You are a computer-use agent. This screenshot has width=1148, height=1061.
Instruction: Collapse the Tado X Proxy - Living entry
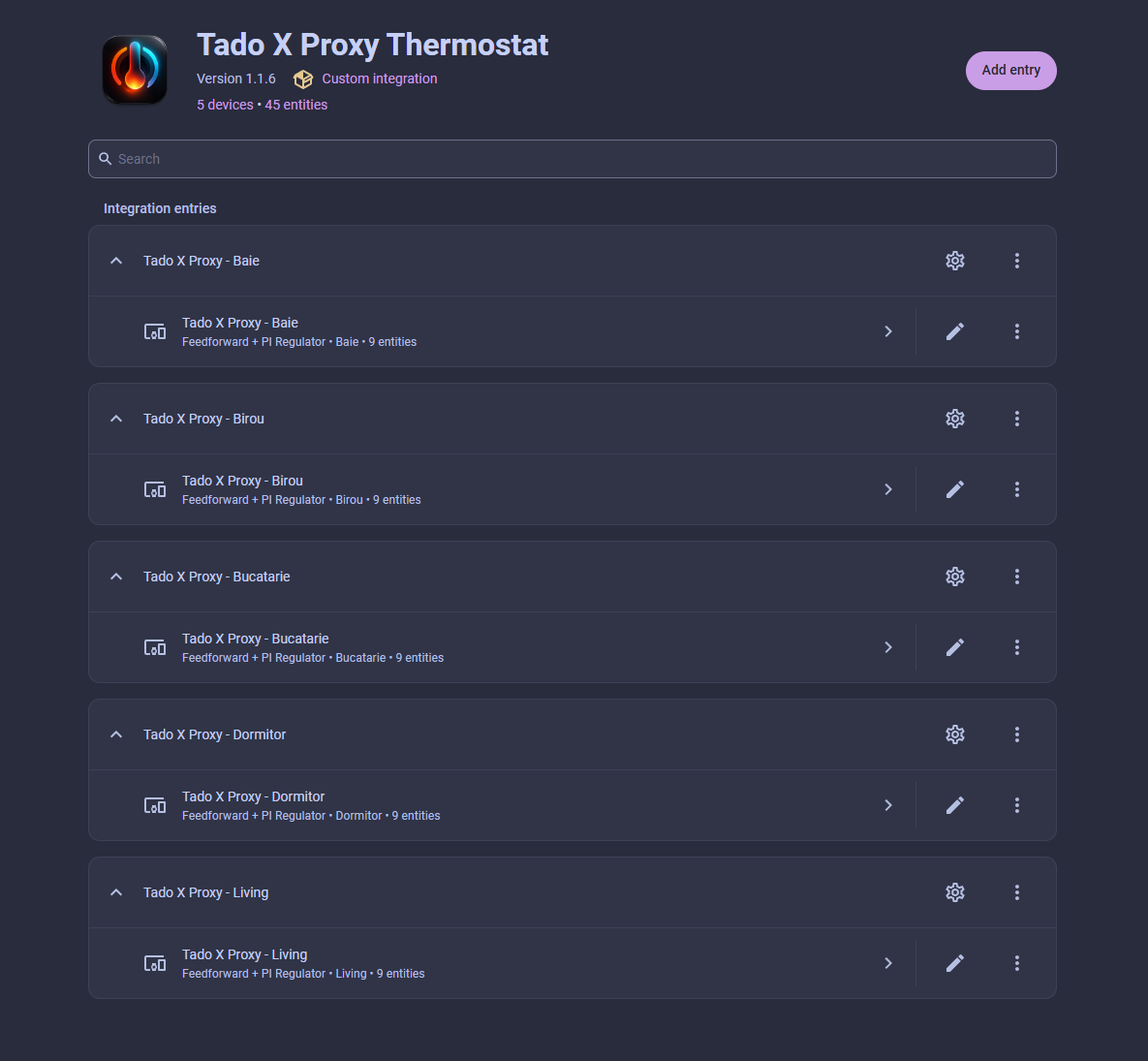115,891
